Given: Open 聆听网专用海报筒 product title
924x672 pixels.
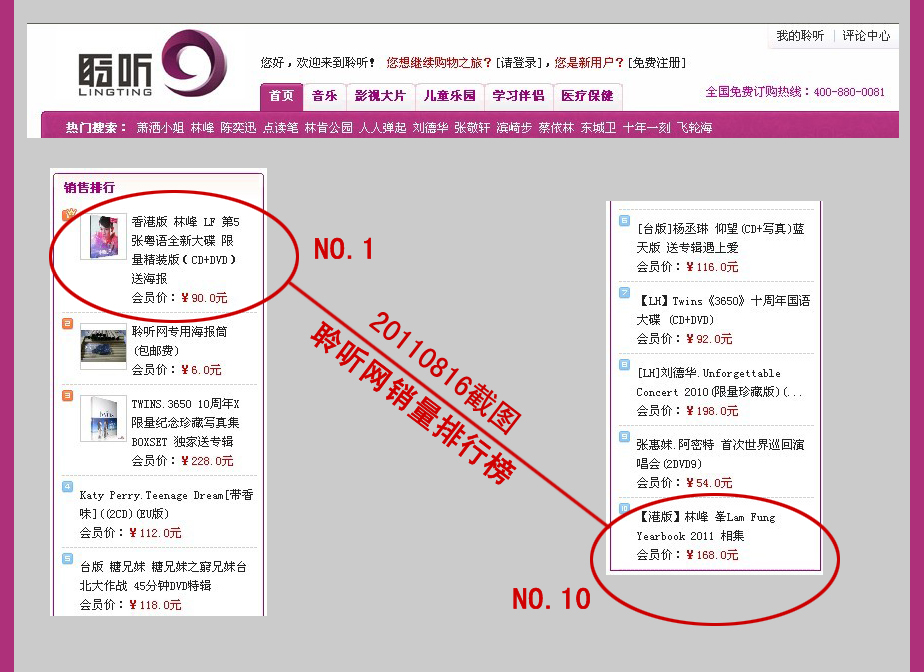Looking at the screenshot, I should click(x=179, y=341).
